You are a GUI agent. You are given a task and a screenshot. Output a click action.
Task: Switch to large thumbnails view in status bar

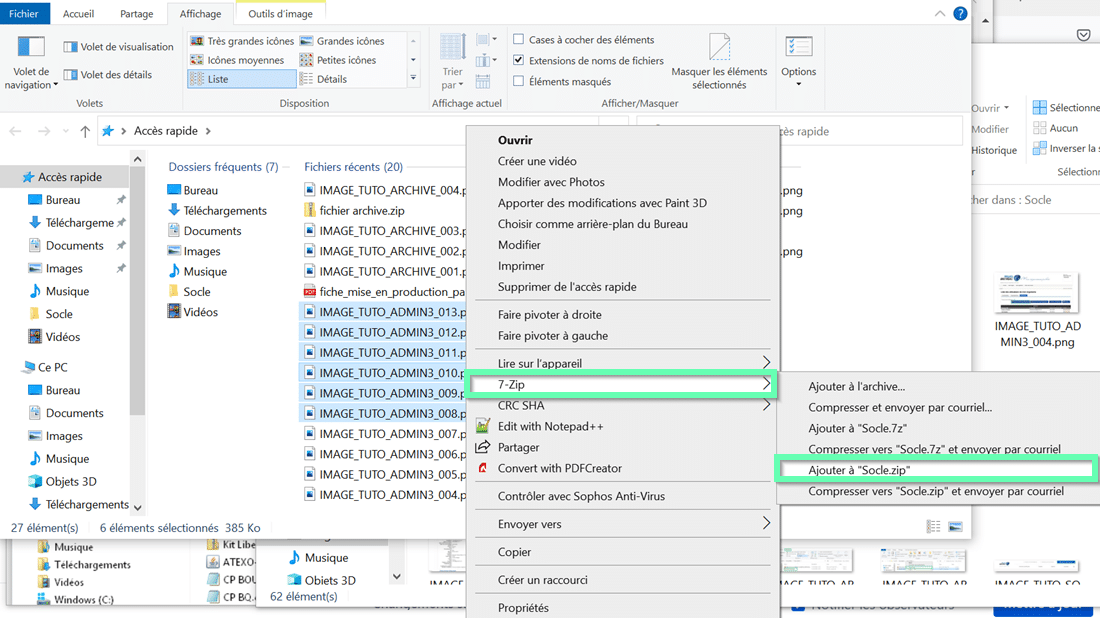(955, 526)
